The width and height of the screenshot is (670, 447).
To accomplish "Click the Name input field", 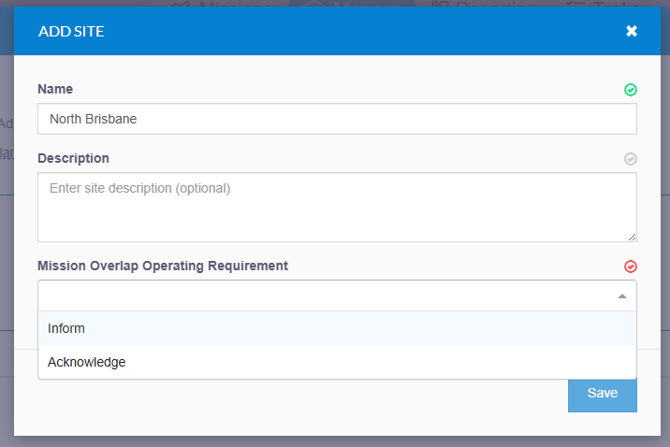I will coord(337,119).
